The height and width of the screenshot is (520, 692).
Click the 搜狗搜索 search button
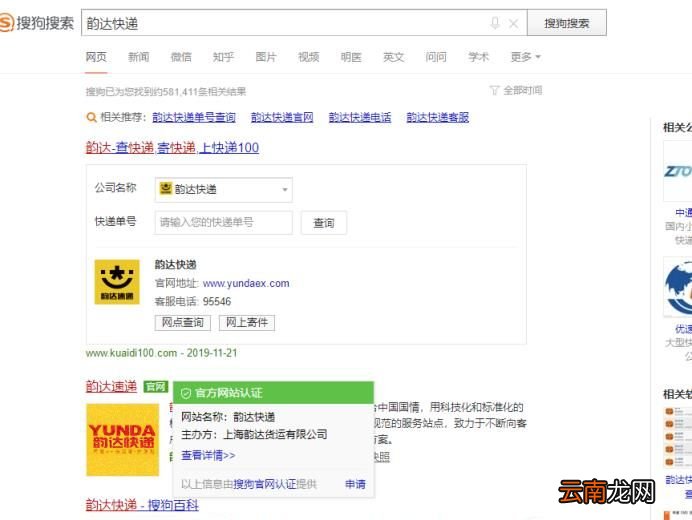tap(567, 23)
